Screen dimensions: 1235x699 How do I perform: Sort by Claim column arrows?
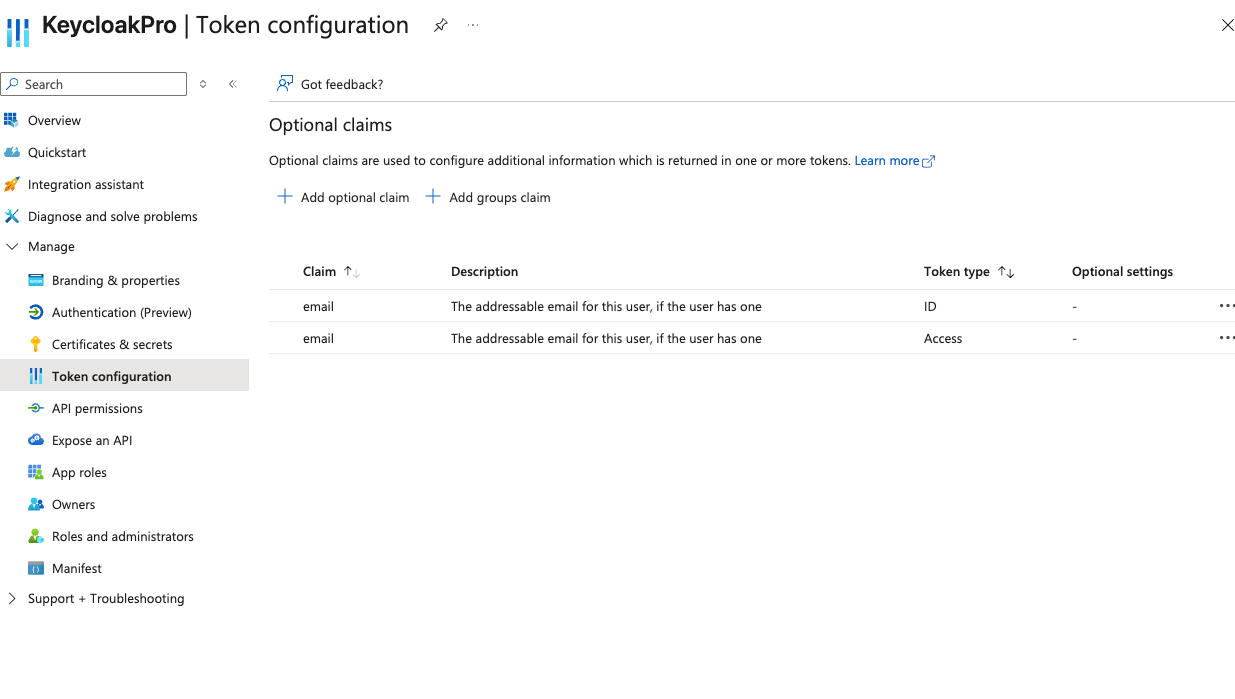pos(351,272)
